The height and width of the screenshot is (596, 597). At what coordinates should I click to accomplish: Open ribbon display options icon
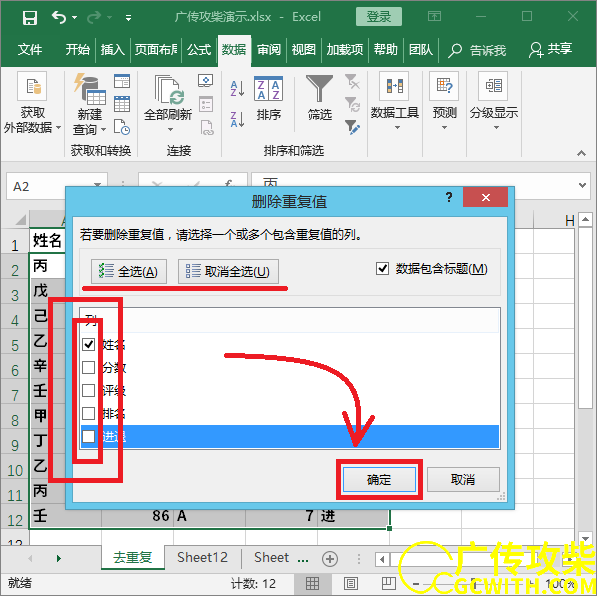pos(434,16)
